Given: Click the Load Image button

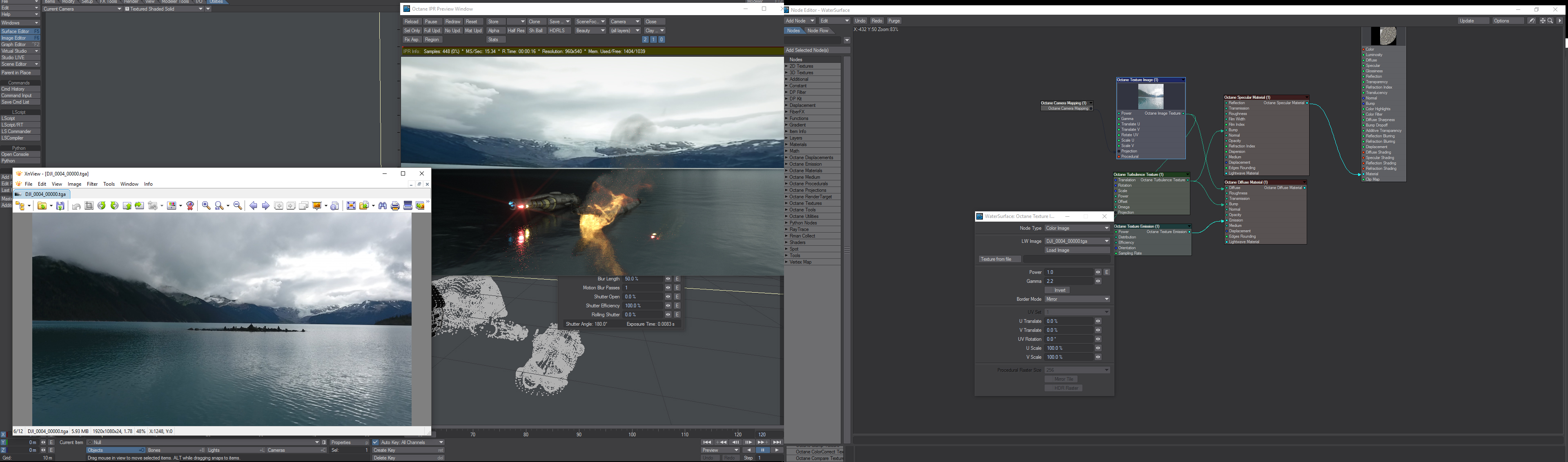Looking at the screenshot, I should click(1077, 250).
